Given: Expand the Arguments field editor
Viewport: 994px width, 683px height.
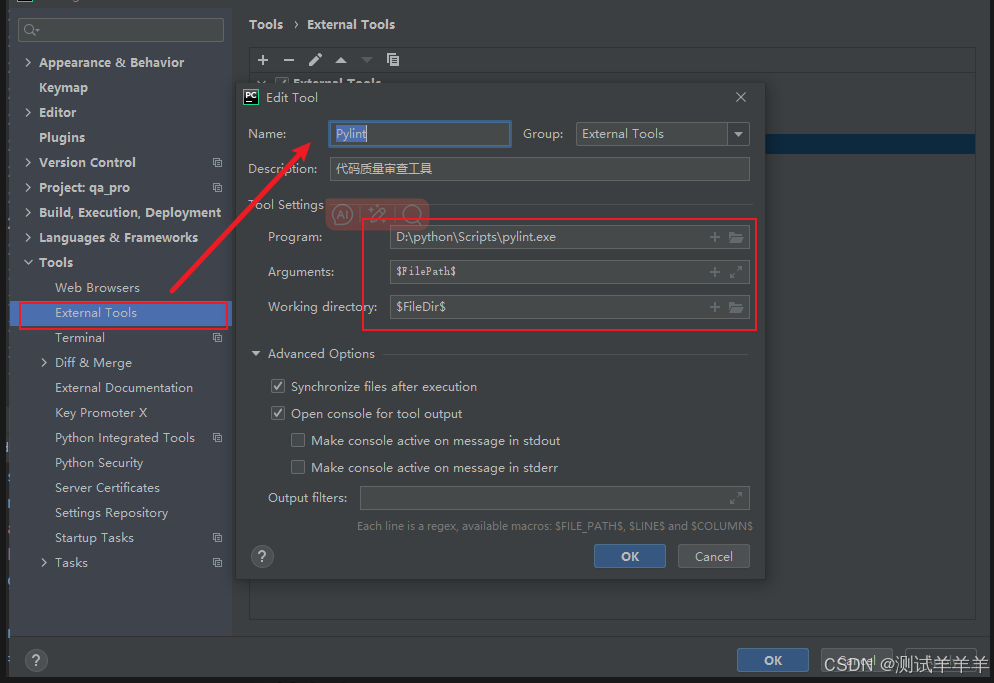Looking at the screenshot, I should click(x=736, y=272).
